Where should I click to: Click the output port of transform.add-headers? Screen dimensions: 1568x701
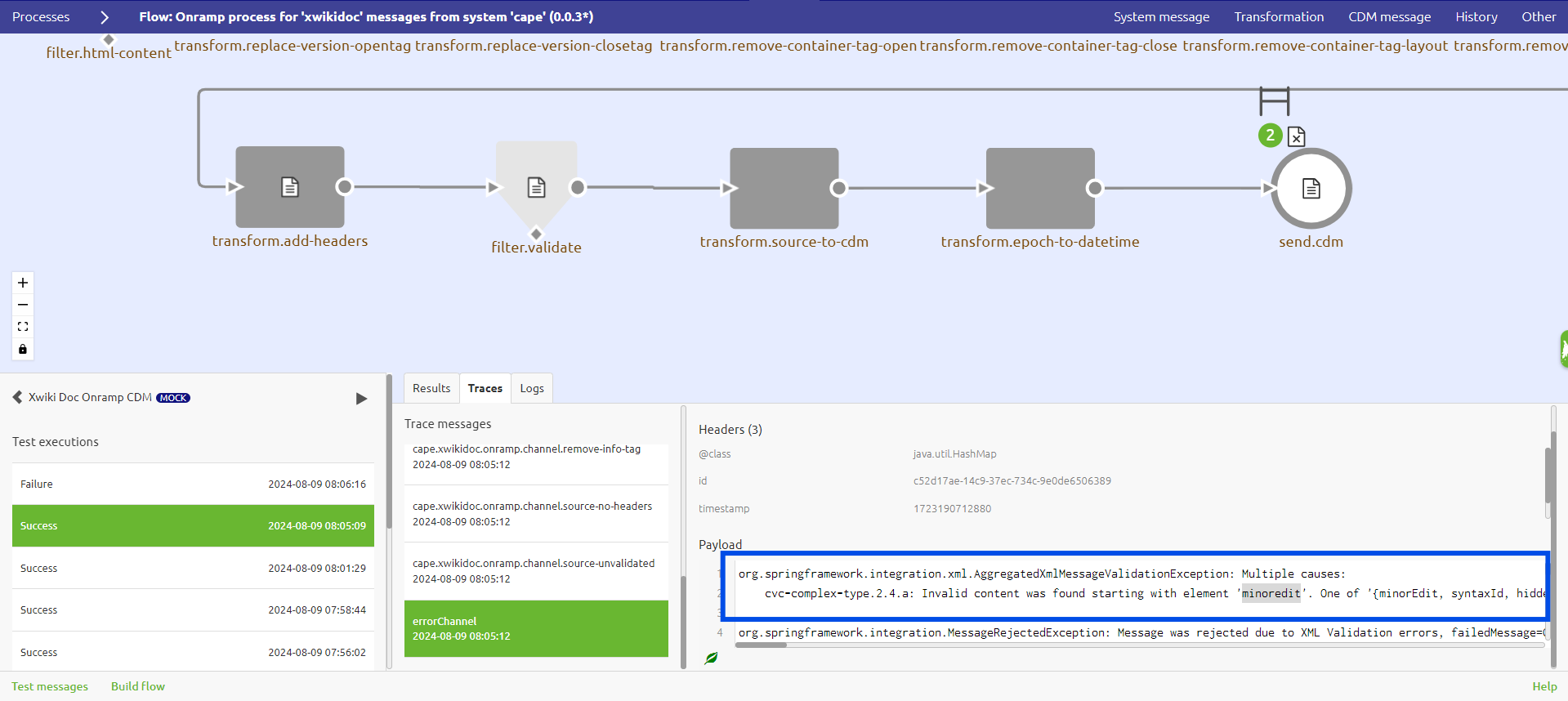pos(345,187)
